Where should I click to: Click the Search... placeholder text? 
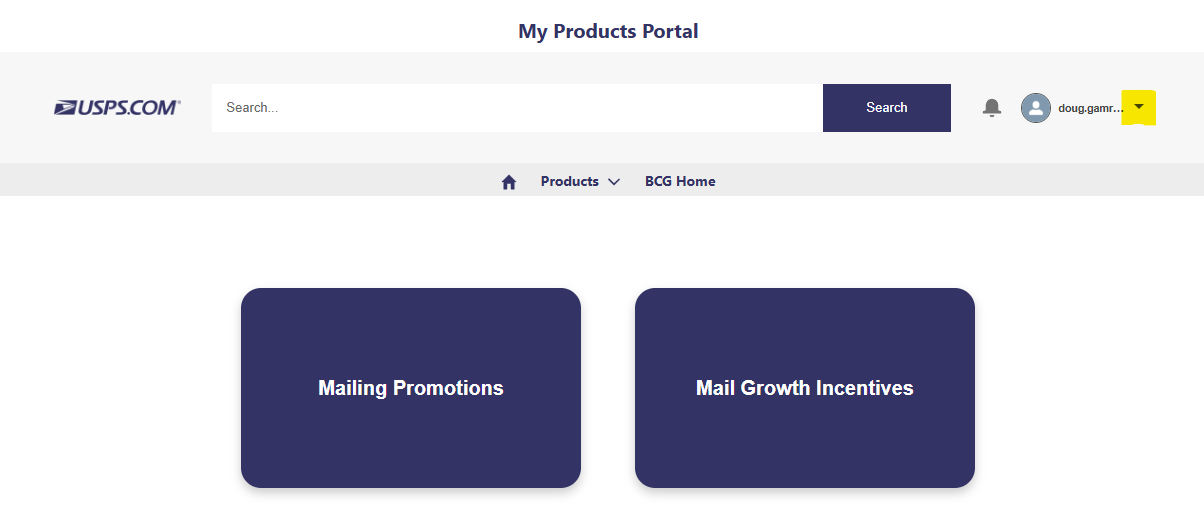tap(252, 108)
